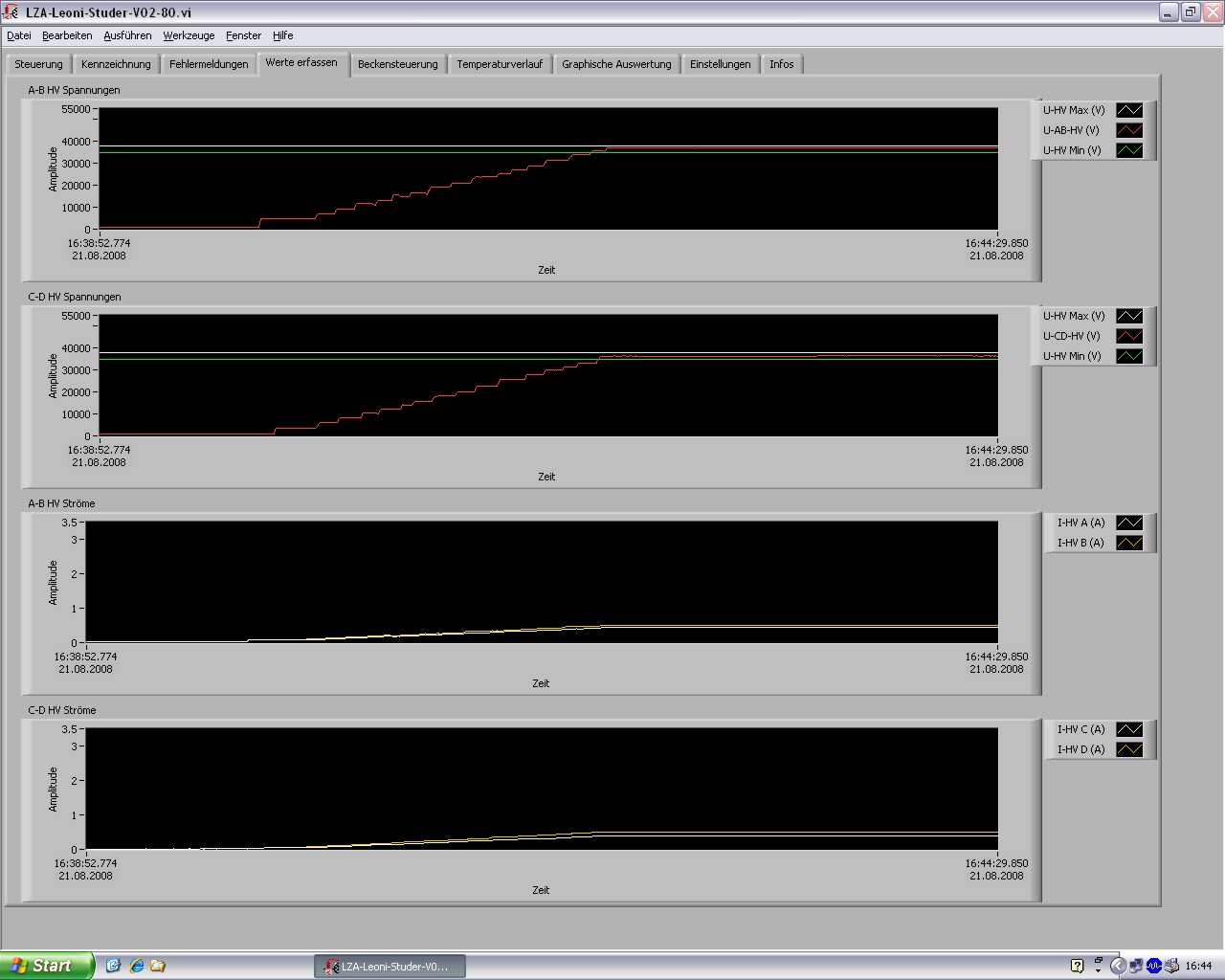
Task: Click the I-HV C plot swatch
Action: pyautogui.click(x=1129, y=729)
